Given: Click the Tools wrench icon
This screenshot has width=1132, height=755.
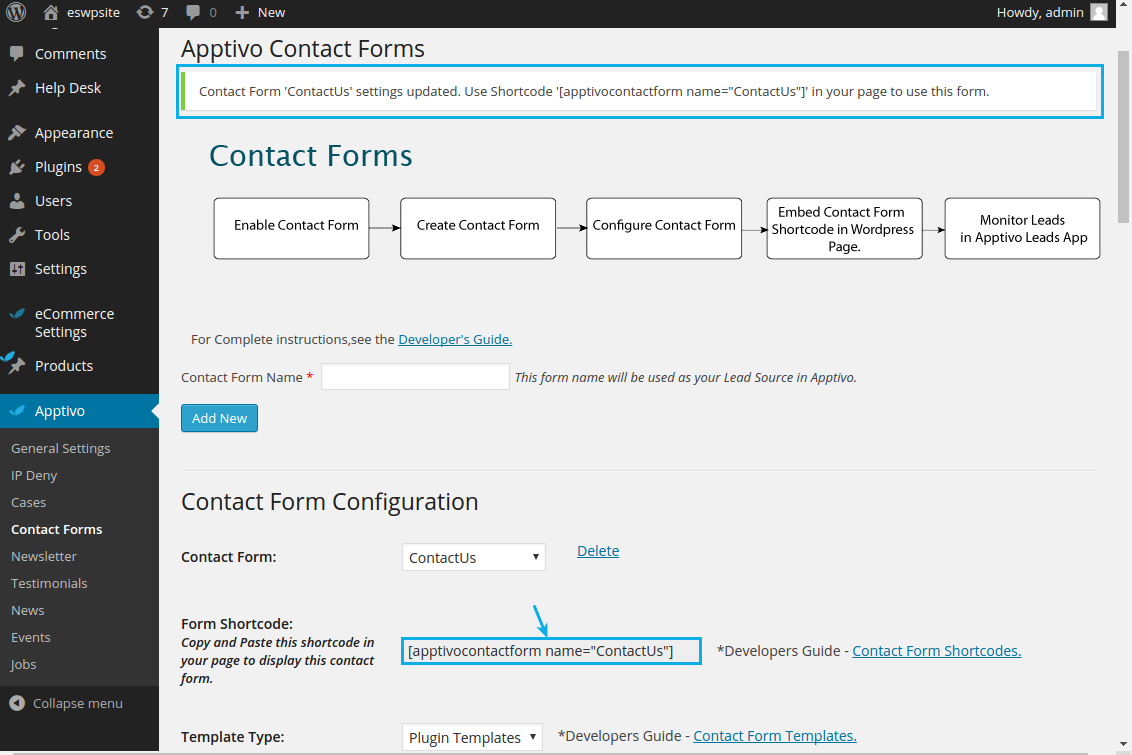Looking at the screenshot, I should [x=17, y=235].
